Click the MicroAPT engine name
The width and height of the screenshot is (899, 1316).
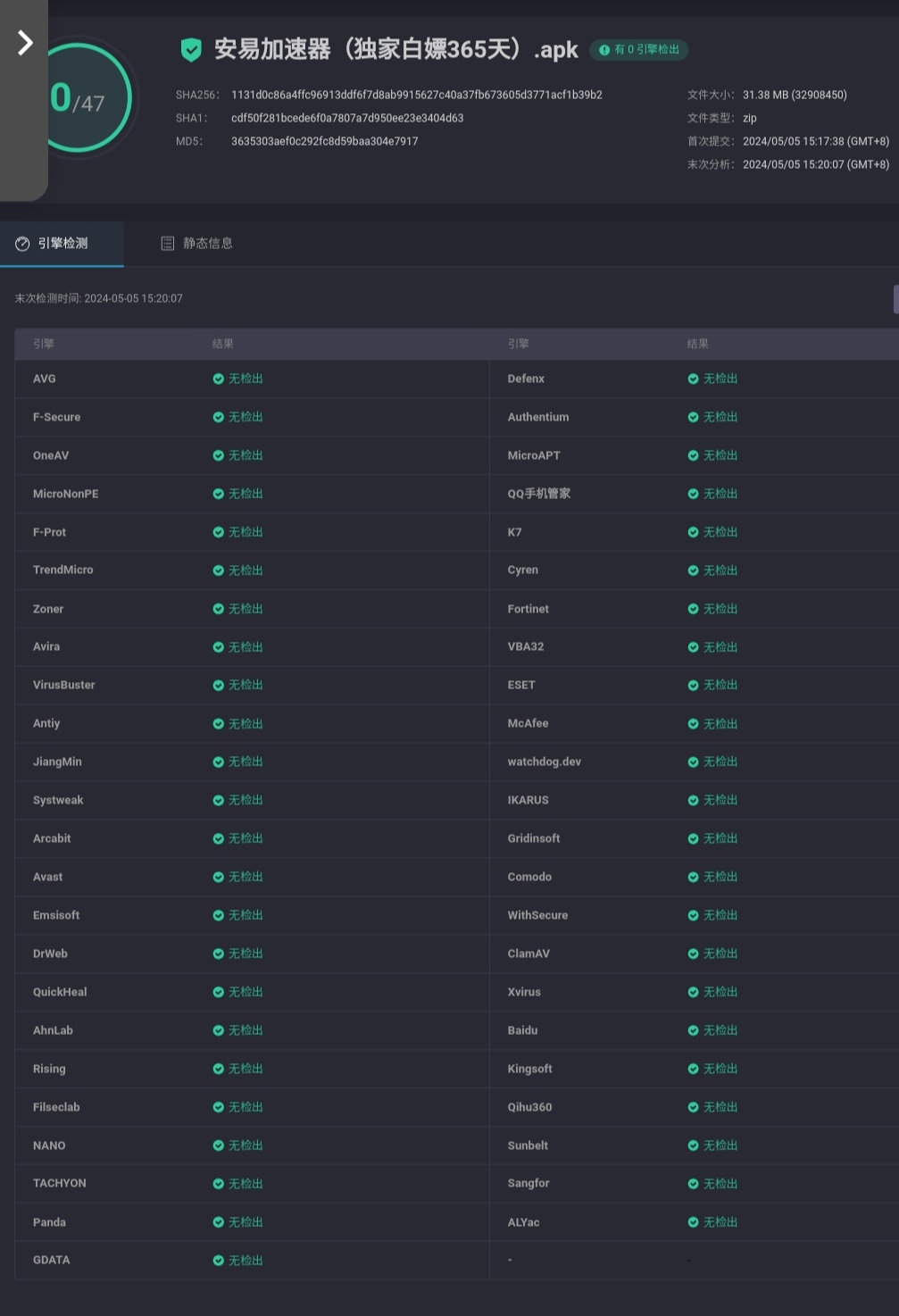(x=534, y=455)
